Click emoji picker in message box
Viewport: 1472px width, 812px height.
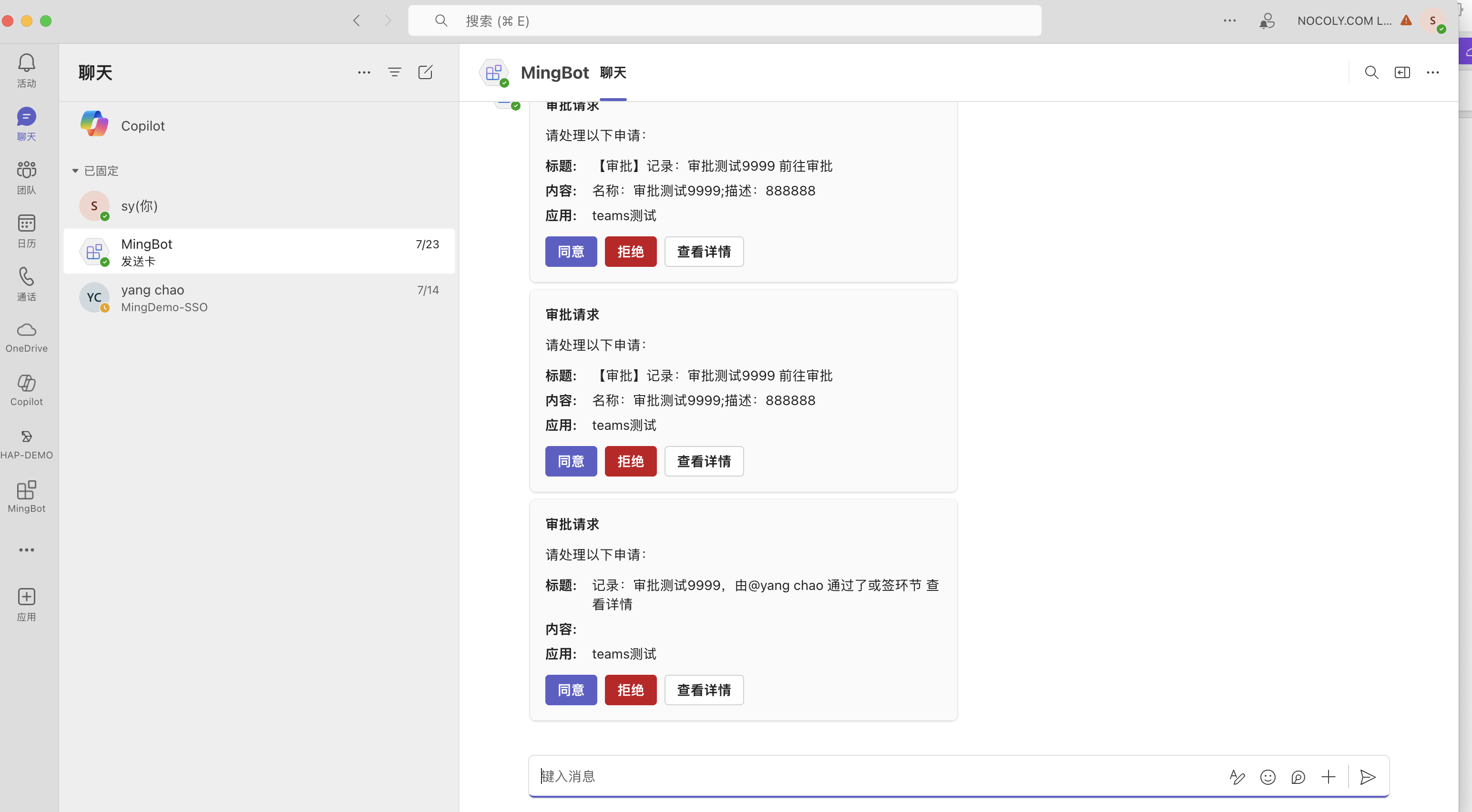click(1268, 777)
